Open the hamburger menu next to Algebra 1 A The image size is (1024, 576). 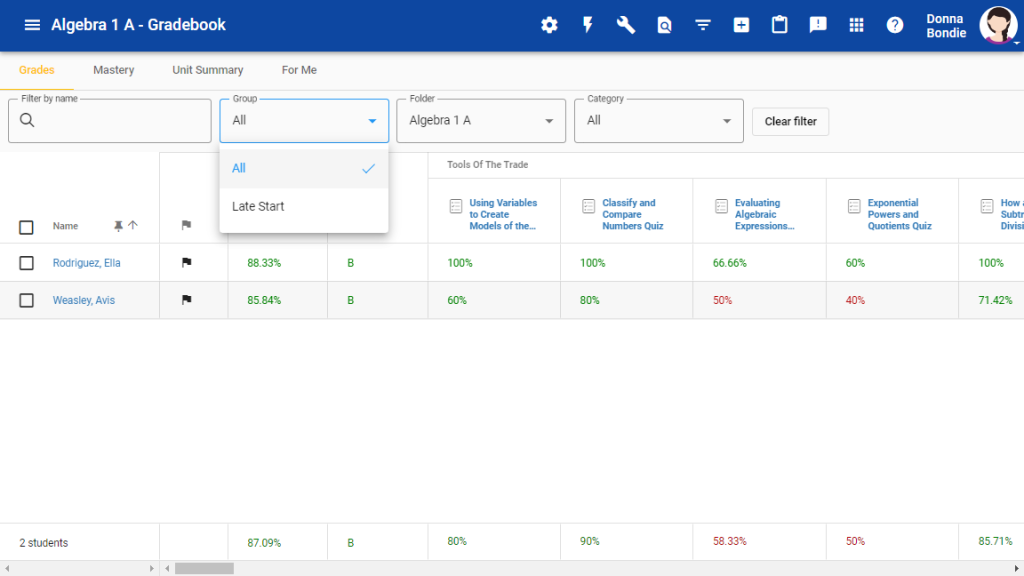31,25
